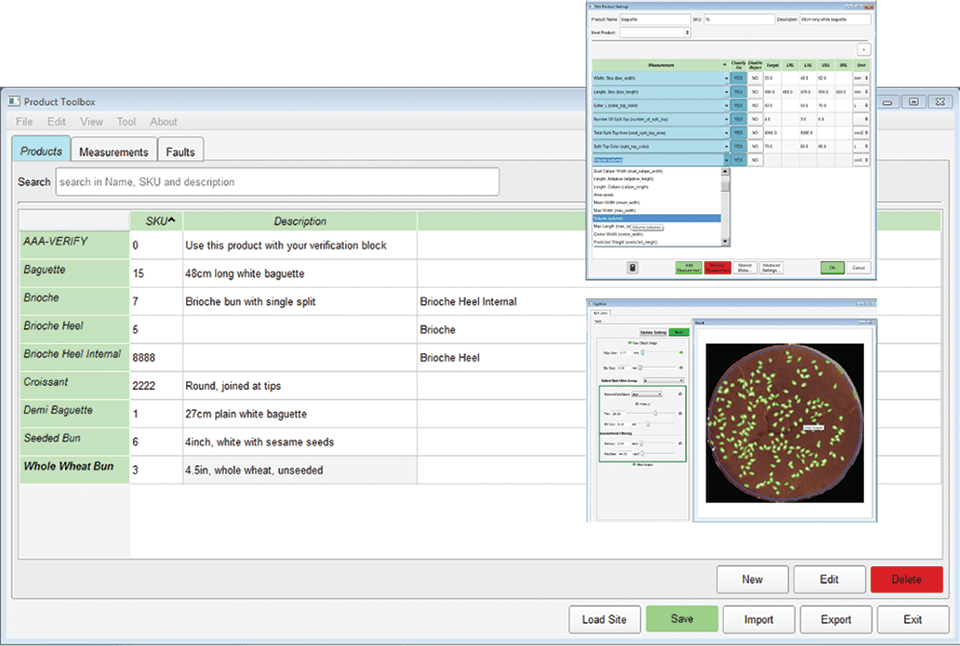Open the View menu
The image size is (960, 646).
pos(91,121)
